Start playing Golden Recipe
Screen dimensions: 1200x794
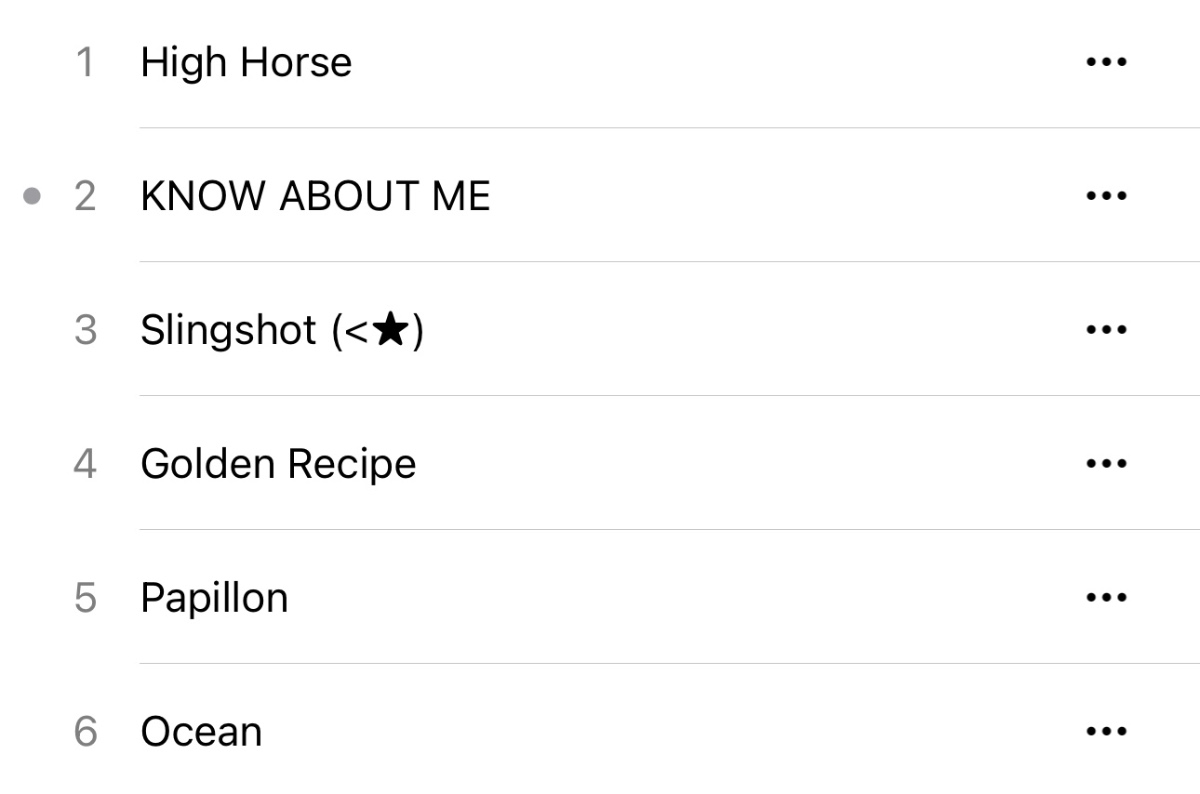click(278, 464)
